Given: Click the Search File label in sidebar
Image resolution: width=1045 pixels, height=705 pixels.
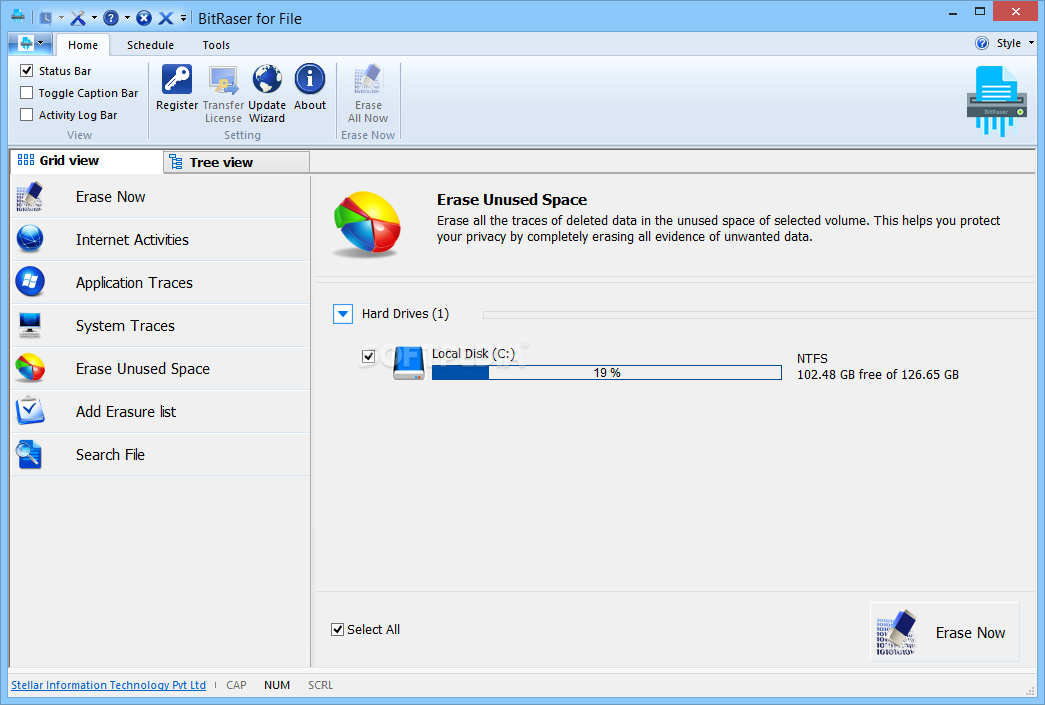Looking at the screenshot, I should [x=110, y=454].
